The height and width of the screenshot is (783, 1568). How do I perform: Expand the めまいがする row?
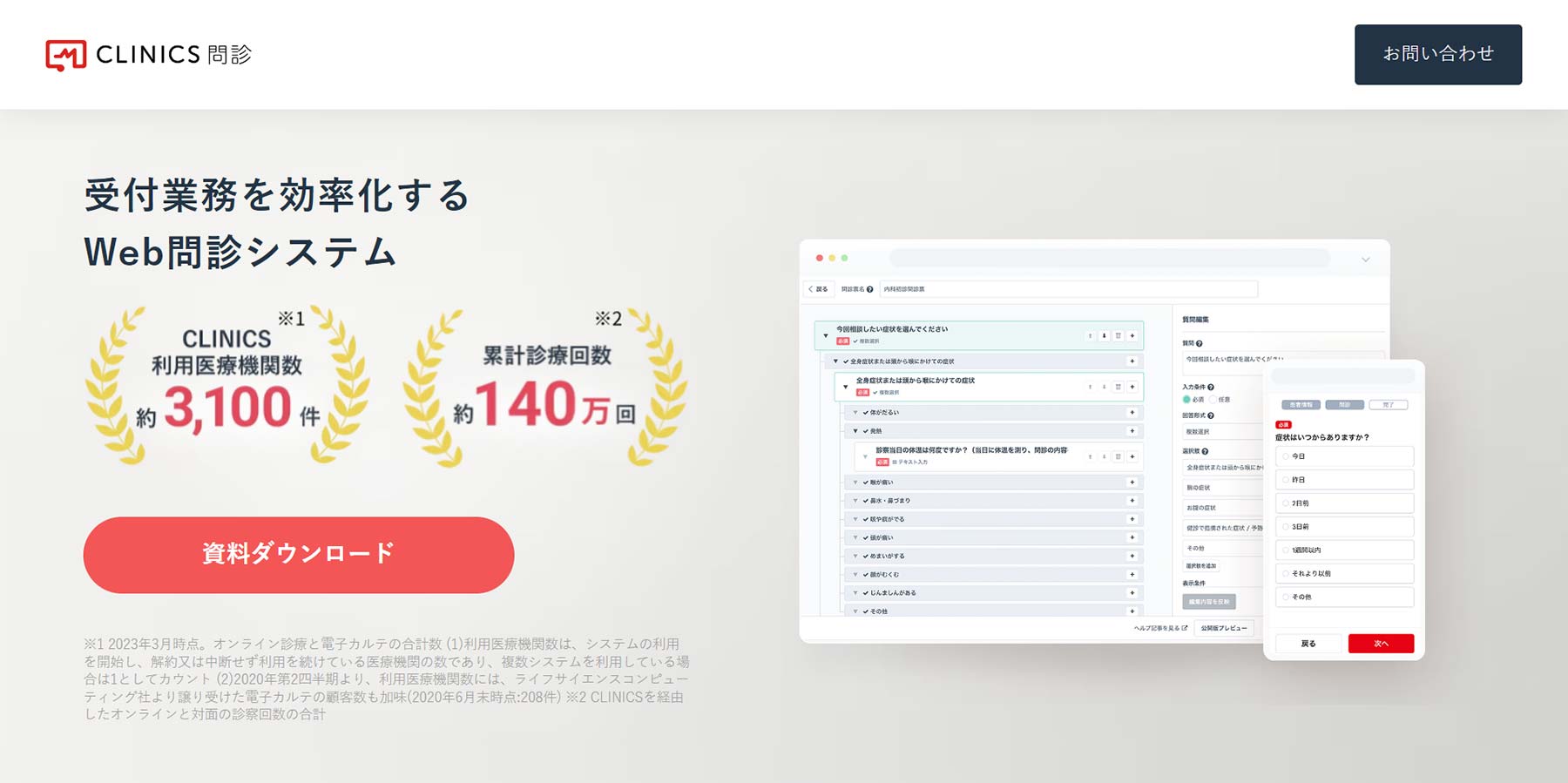855,556
